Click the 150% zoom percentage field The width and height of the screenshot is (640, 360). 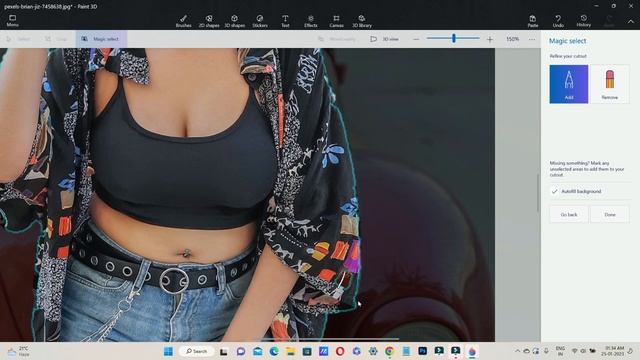click(512, 39)
